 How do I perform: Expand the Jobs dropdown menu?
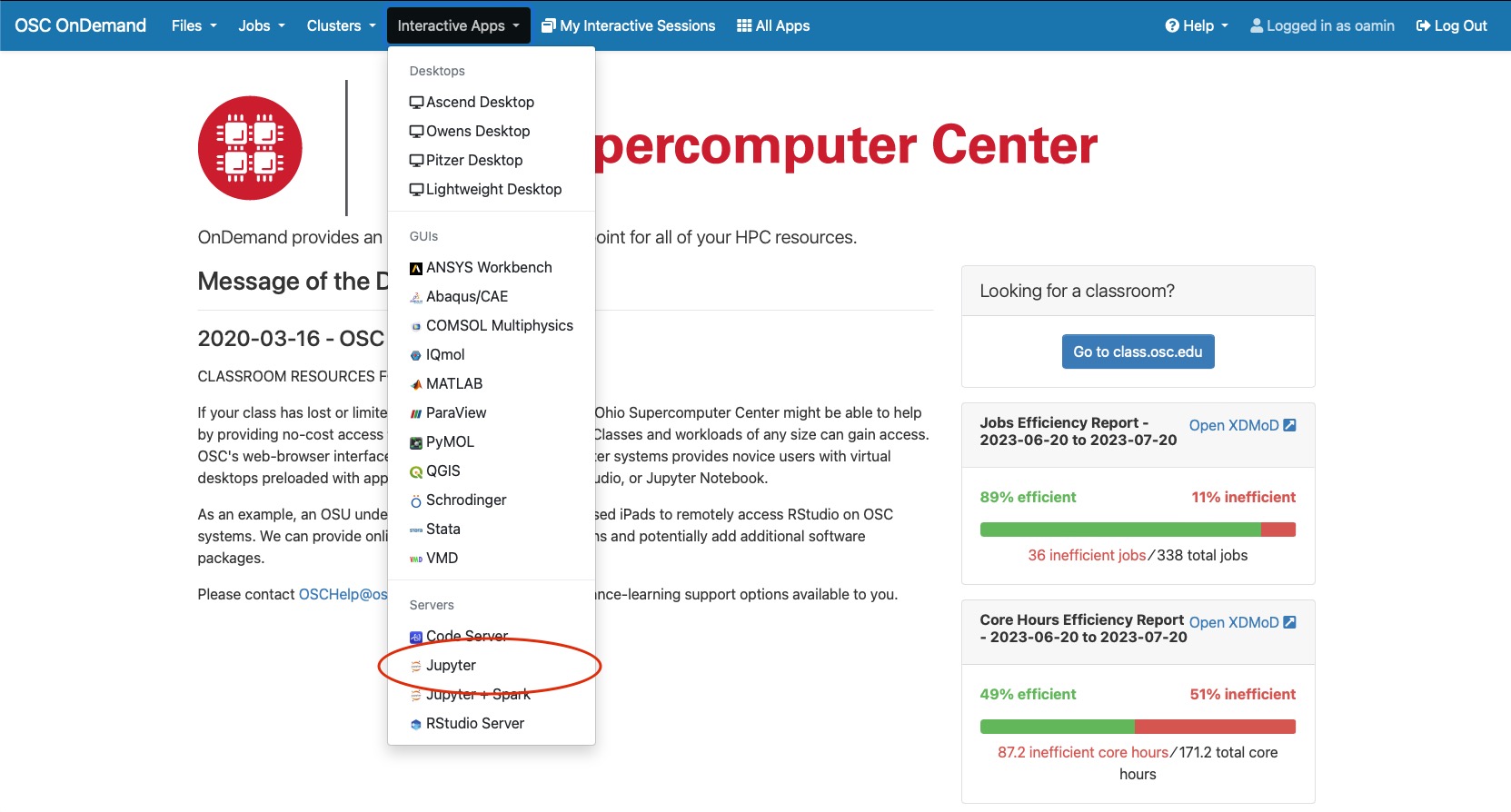pos(262,25)
